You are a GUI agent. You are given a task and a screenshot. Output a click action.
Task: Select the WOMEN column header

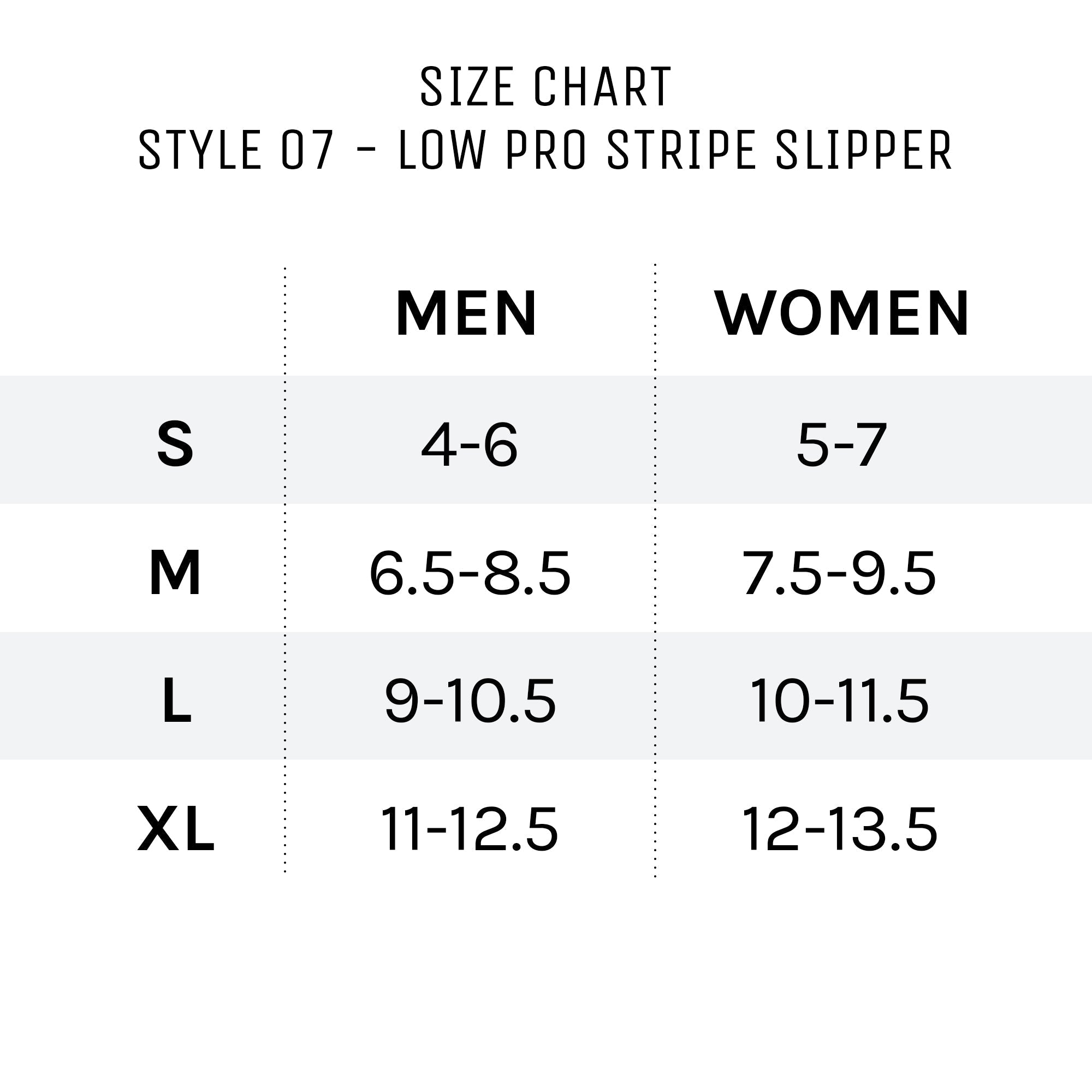(x=841, y=313)
